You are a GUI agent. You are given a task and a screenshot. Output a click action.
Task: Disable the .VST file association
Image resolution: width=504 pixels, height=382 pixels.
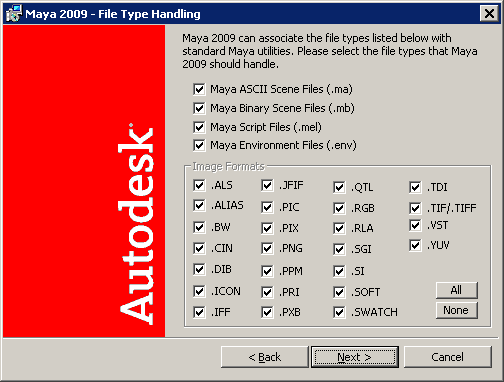coord(415,226)
